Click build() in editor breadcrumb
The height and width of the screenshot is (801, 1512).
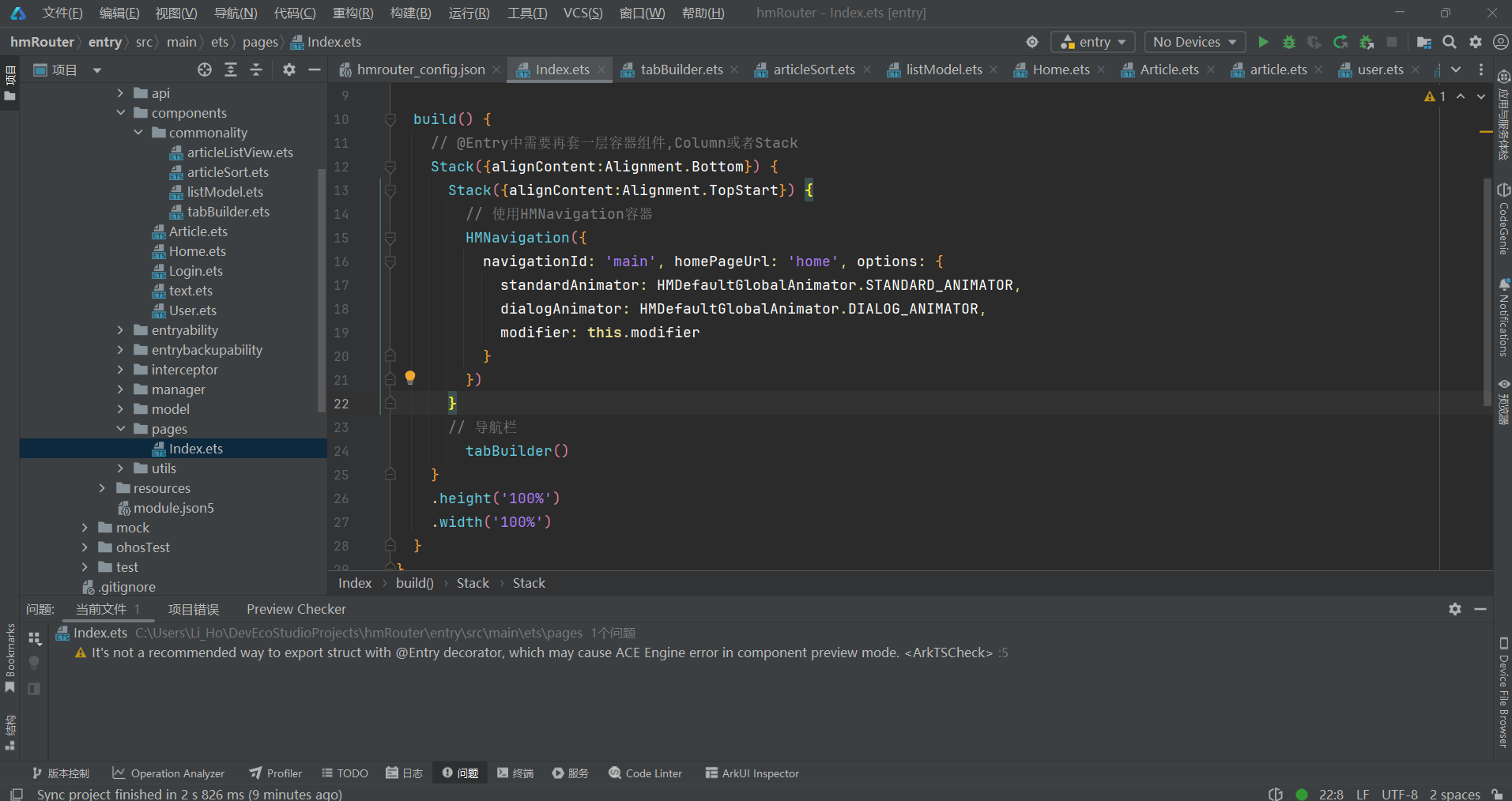tap(414, 583)
